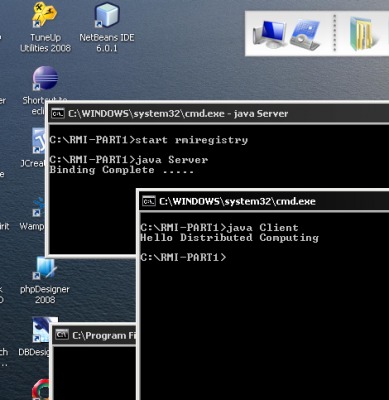389x400 pixels.
Task: Click the C:\Program Files cmd window system icon
Action: (x=62, y=334)
